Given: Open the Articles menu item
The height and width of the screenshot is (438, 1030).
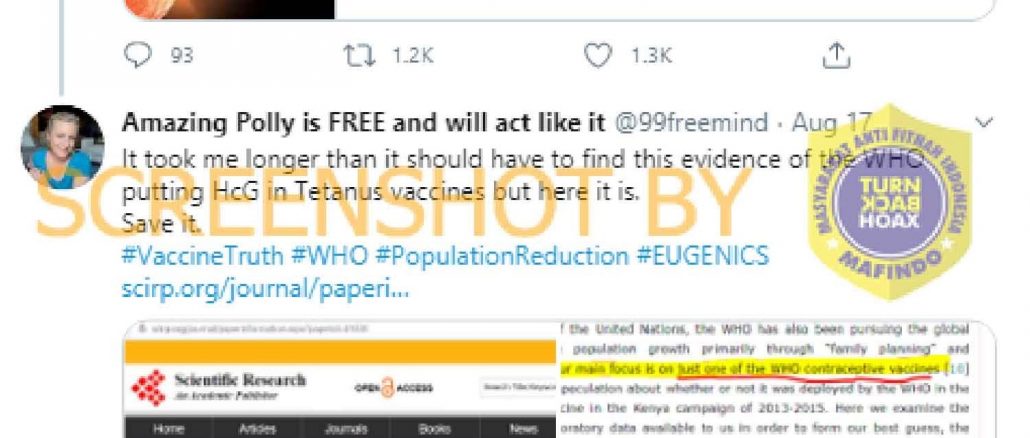Looking at the screenshot, I should (257, 428).
